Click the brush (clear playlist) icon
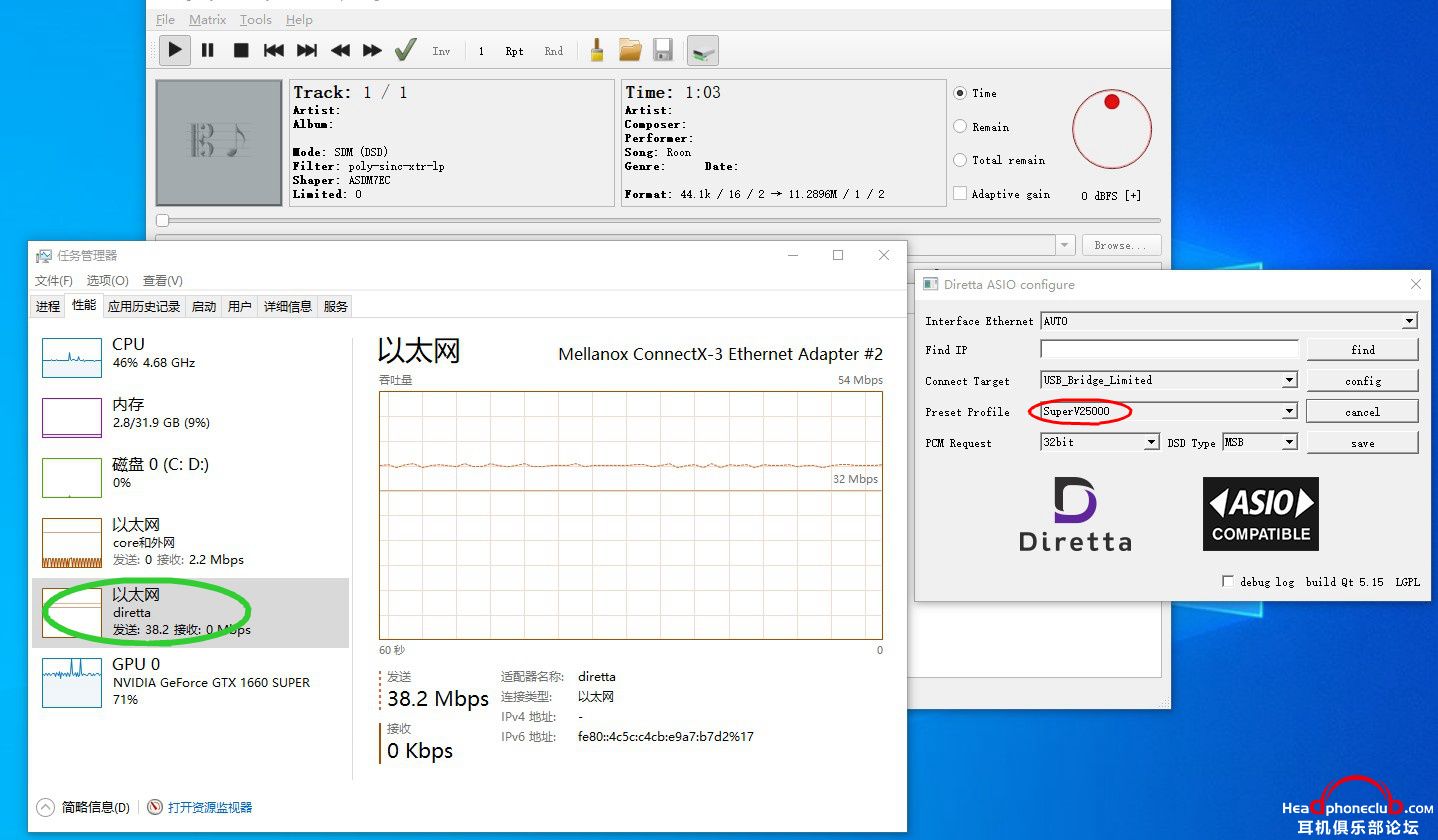1438x840 pixels. 597,50
